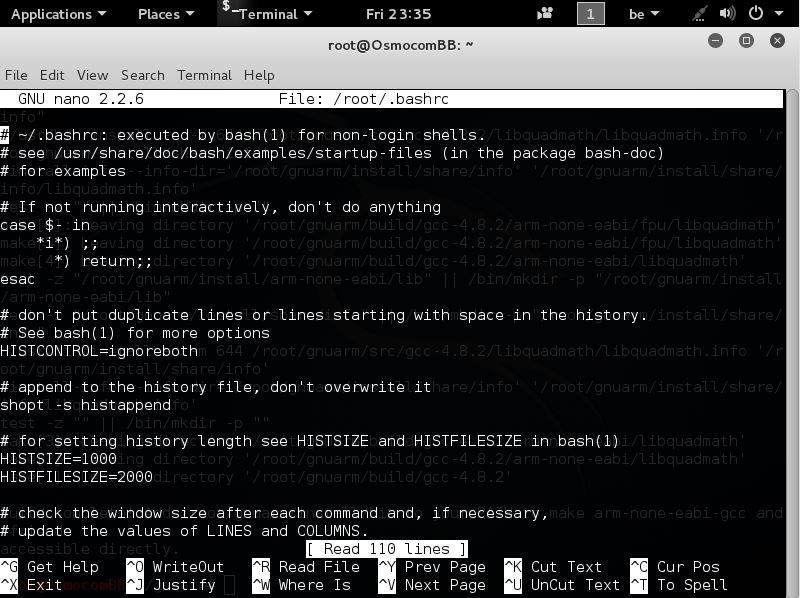
Task: Click the volume speaker icon
Action: 727,13
